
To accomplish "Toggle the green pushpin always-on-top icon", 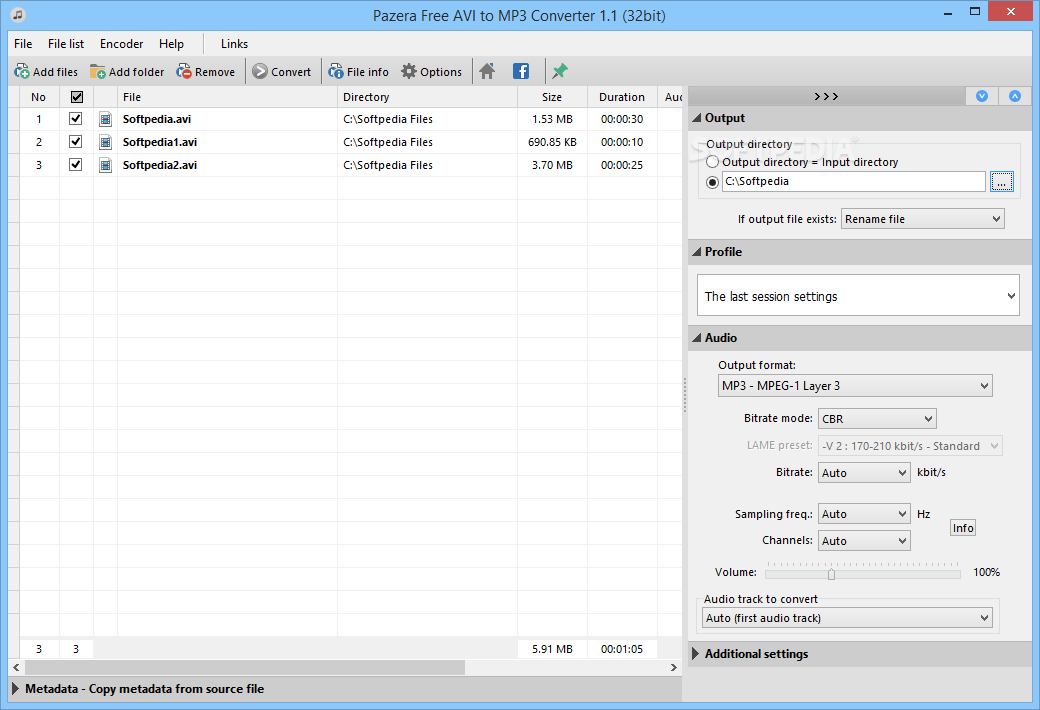I will 560,71.
